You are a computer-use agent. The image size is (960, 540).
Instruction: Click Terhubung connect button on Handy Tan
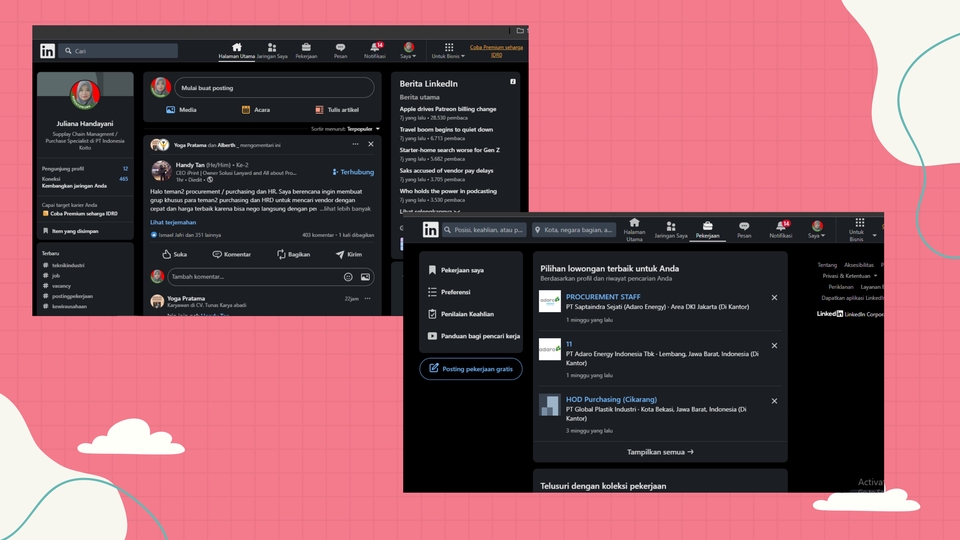[x=353, y=172]
